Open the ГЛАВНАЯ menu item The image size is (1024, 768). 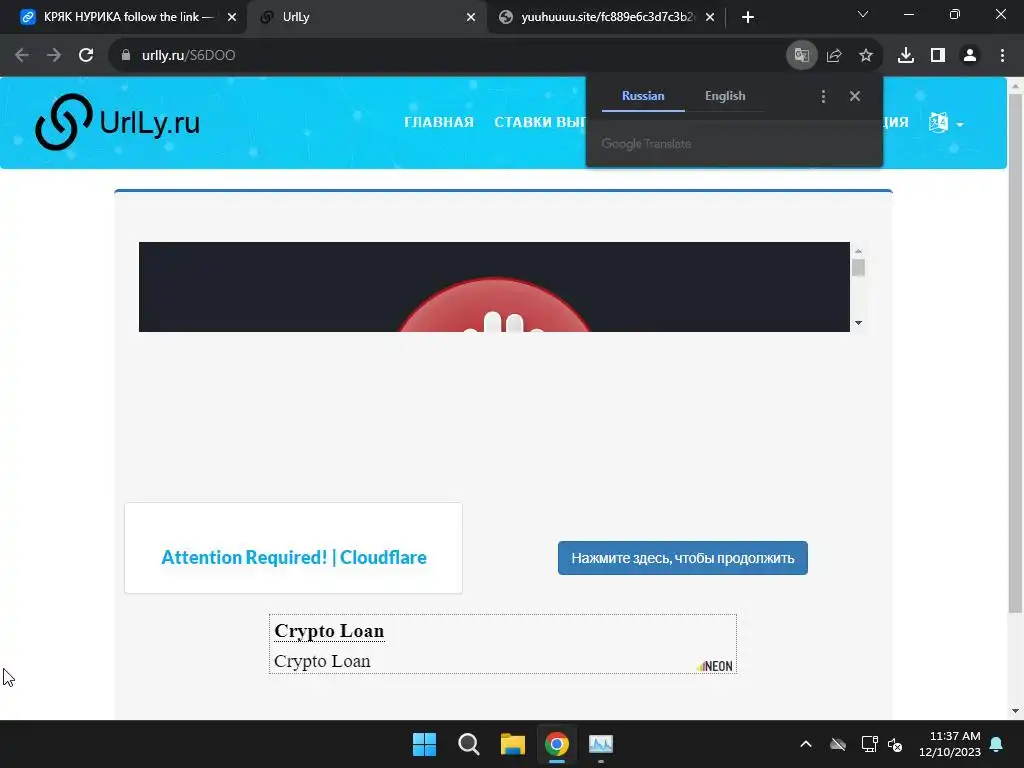(x=439, y=122)
